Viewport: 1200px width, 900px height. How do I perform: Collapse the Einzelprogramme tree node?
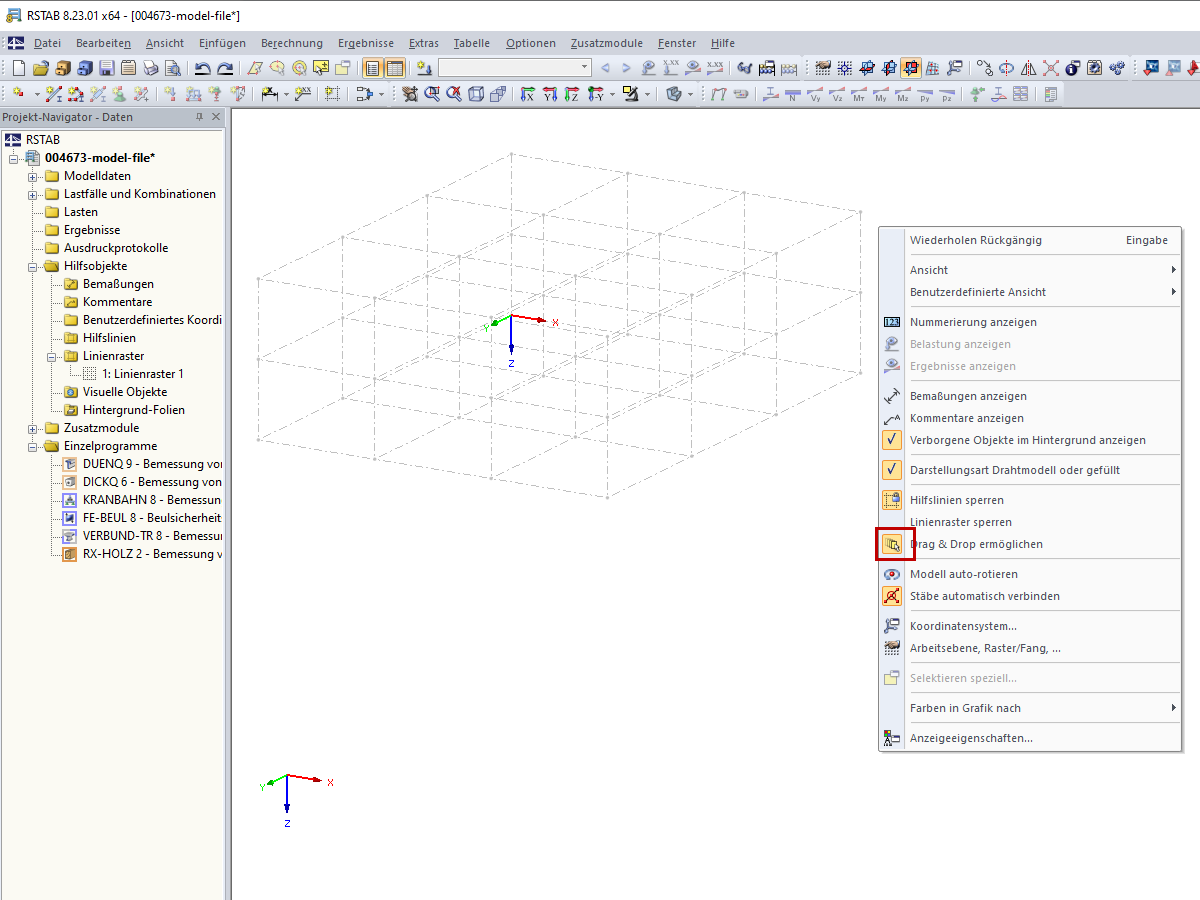[33, 446]
